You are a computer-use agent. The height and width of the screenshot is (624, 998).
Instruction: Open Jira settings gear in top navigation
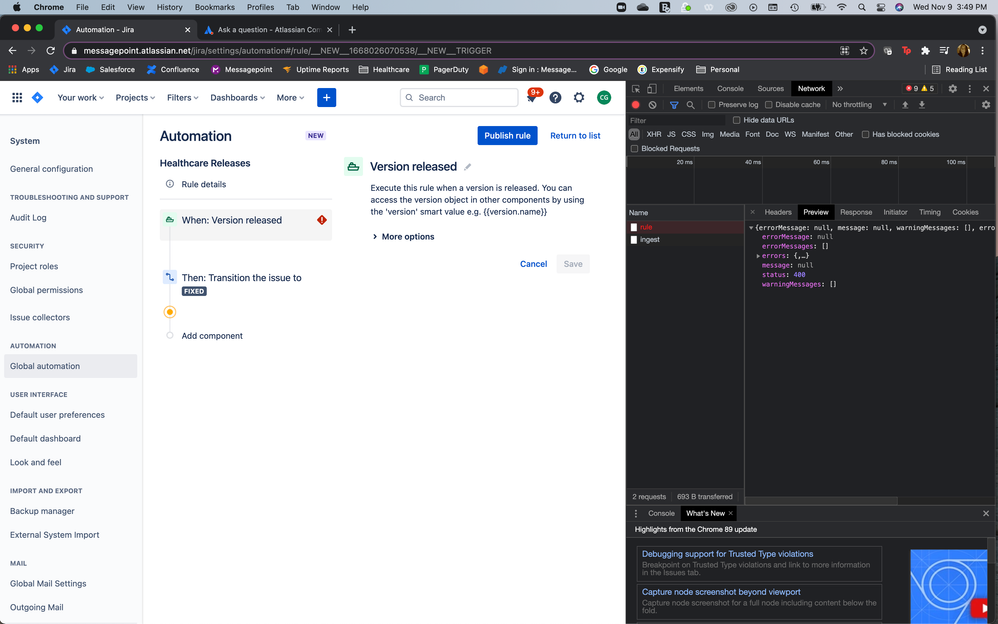[579, 97]
